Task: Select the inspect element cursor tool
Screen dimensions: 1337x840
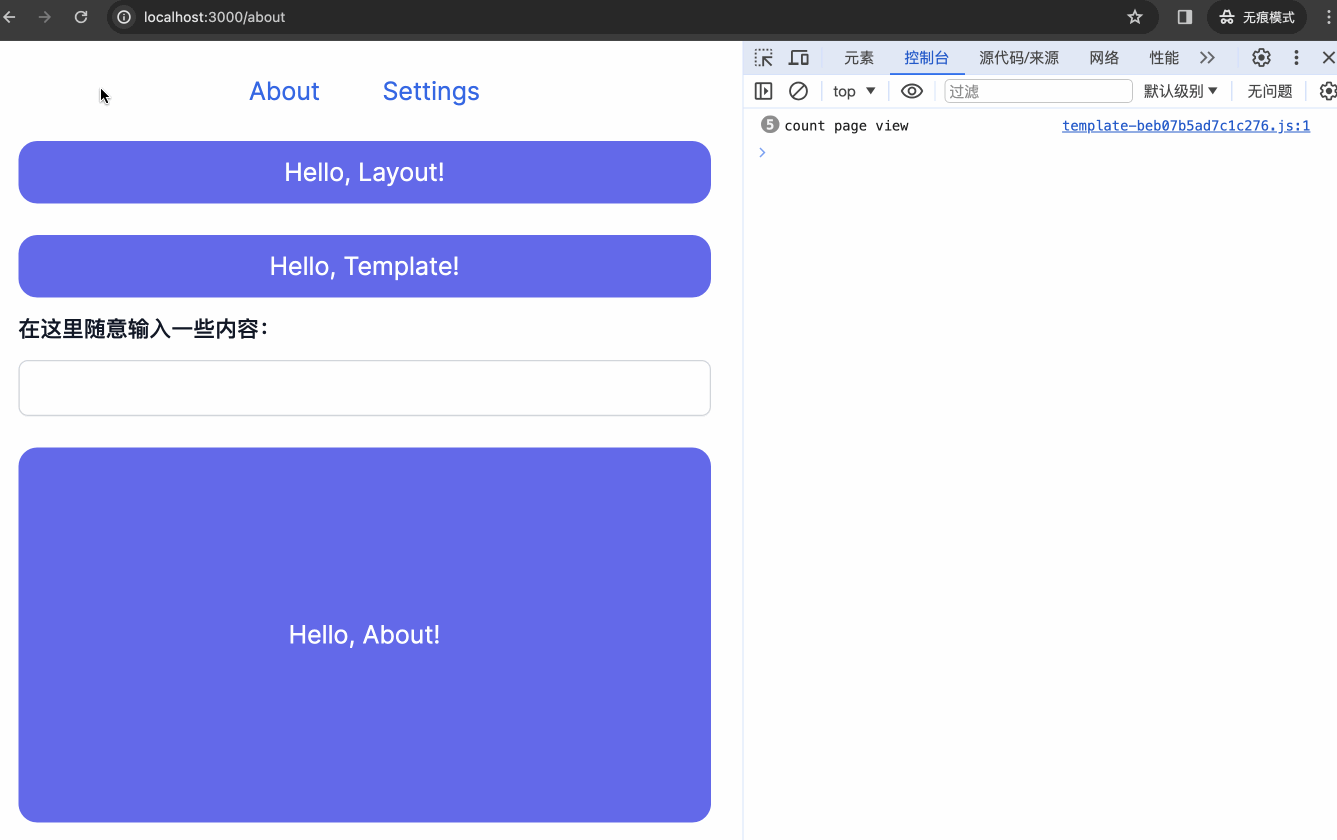Action: click(763, 57)
